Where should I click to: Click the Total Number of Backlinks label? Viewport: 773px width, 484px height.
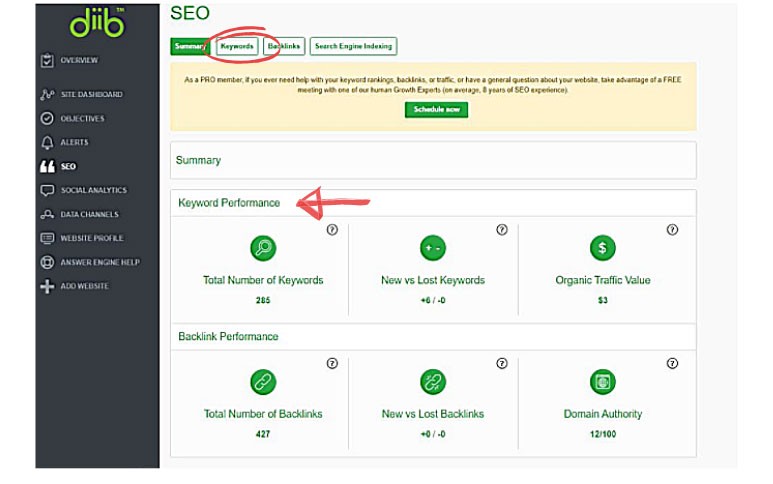pyautogui.click(x=263, y=414)
